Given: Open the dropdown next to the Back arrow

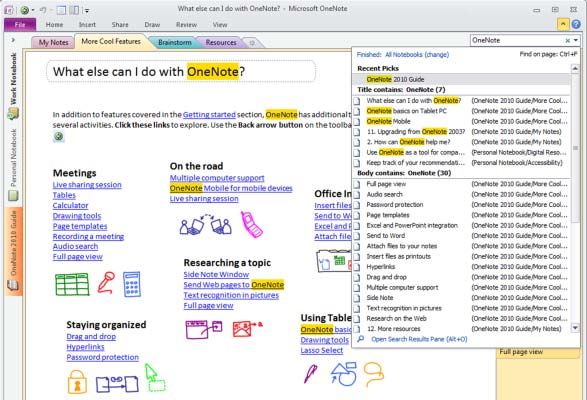Looking at the screenshot, I should click(33, 10).
